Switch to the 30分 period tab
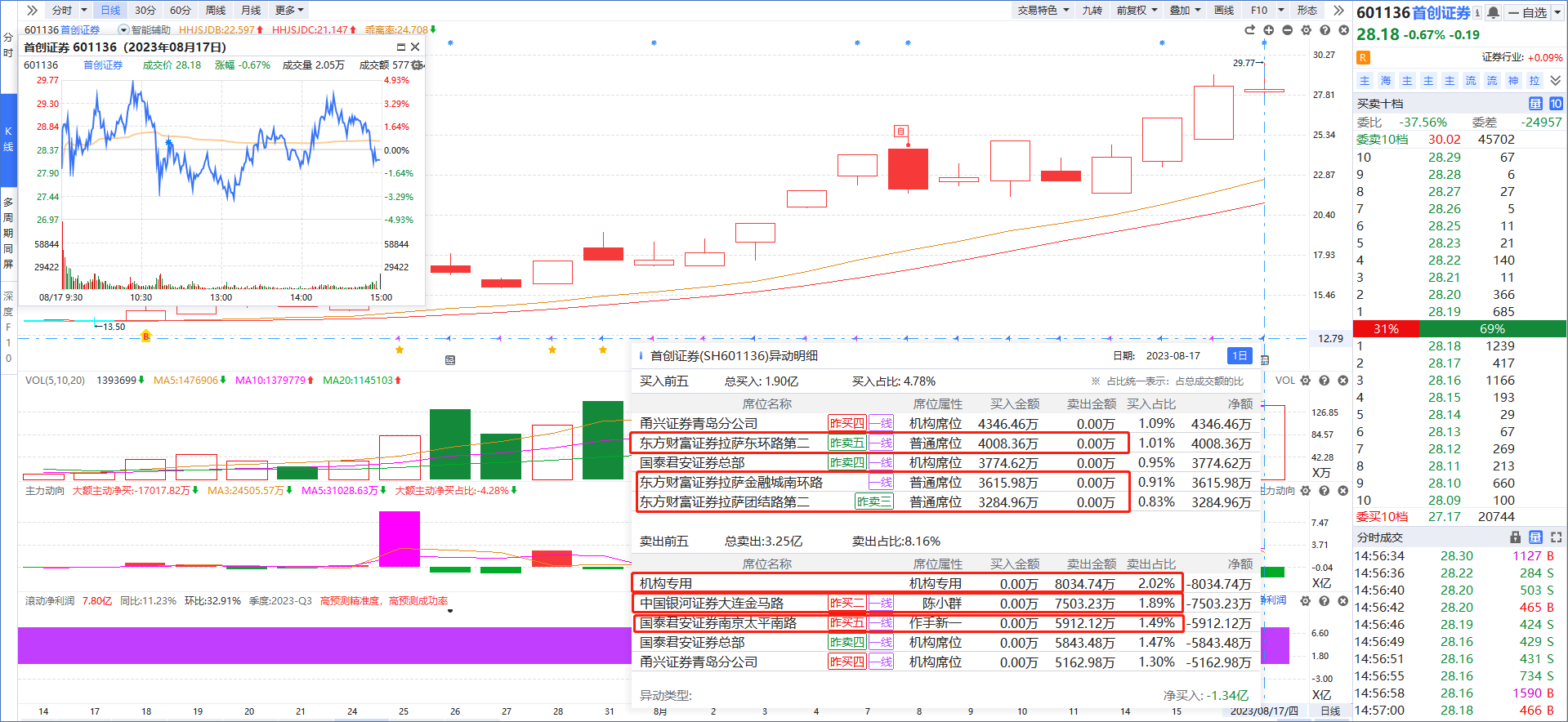Viewport: 1568px width, 722px height. click(145, 10)
